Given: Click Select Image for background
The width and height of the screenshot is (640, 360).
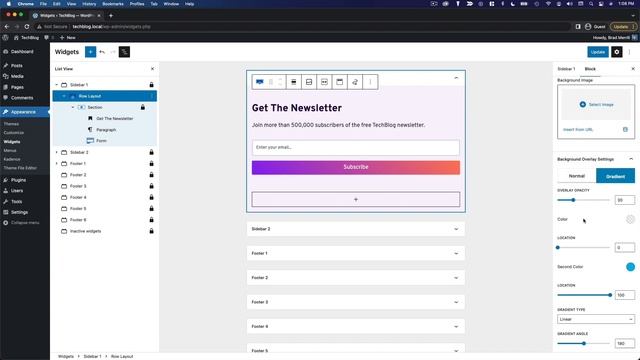Looking at the screenshot, I should 596,104.
